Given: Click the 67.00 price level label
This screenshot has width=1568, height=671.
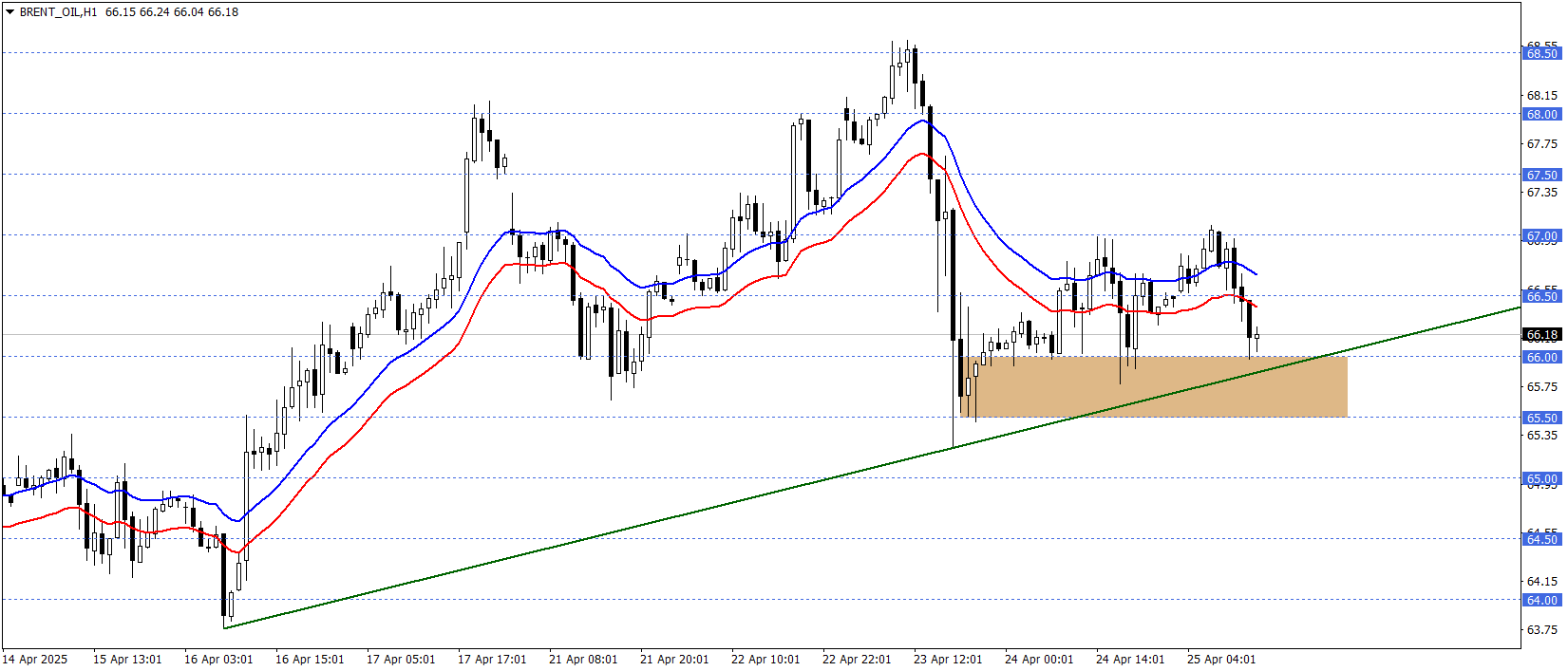Looking at the screenshot, I should coord(1541,235).
